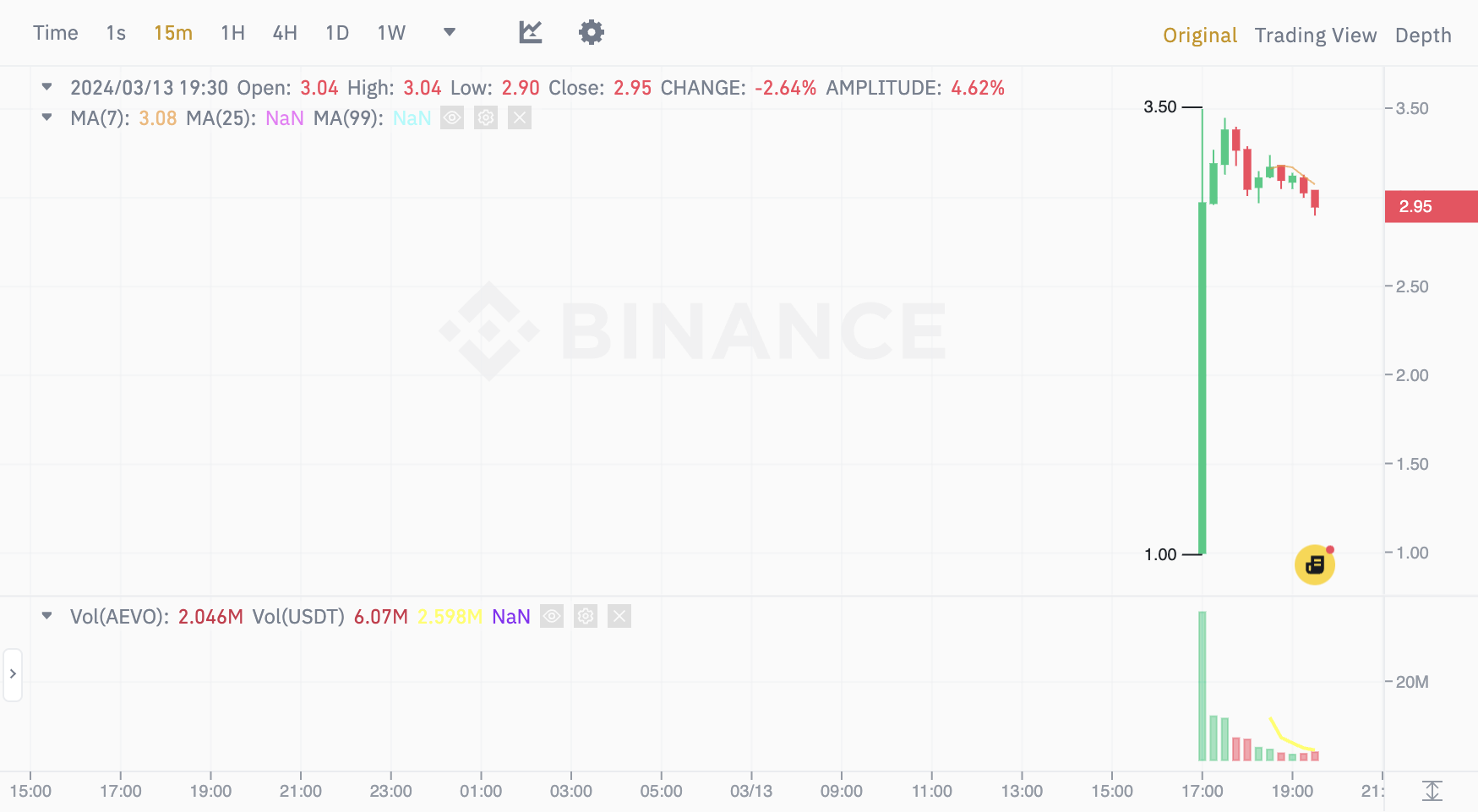Collapse the Vol(AEVO) legend triangle
Image resolution: width=1478 pixels, height=812 pixels.
[47, 615]
